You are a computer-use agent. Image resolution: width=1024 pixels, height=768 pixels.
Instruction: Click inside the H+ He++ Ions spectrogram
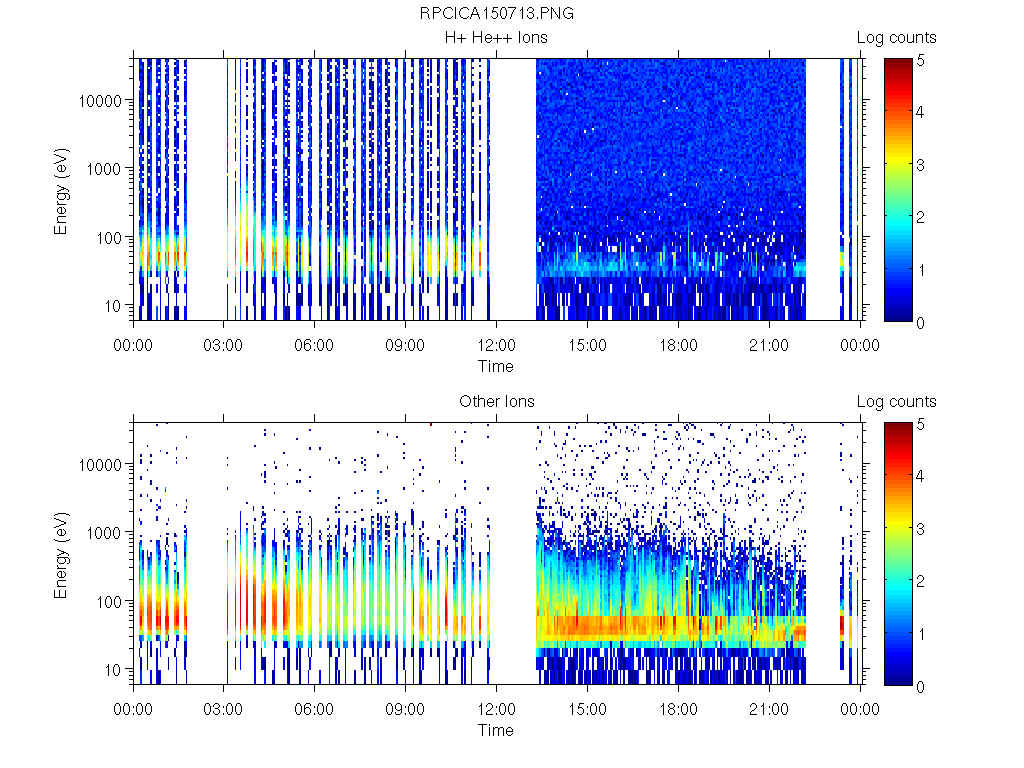click(x=498, y=189)
